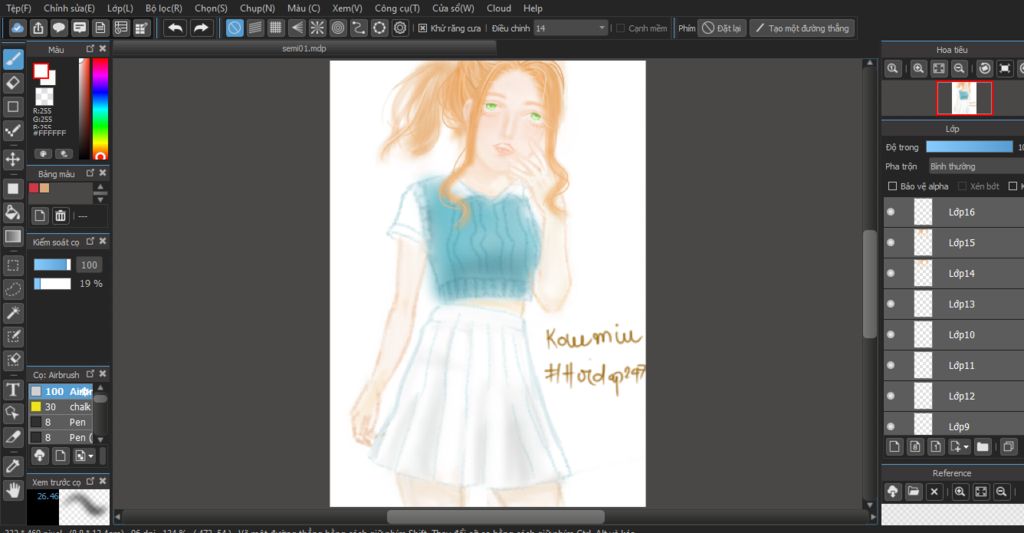Click the Redo arrow in the toolbar
Viewport: 1024px width, 533px height.
point(201,28)
